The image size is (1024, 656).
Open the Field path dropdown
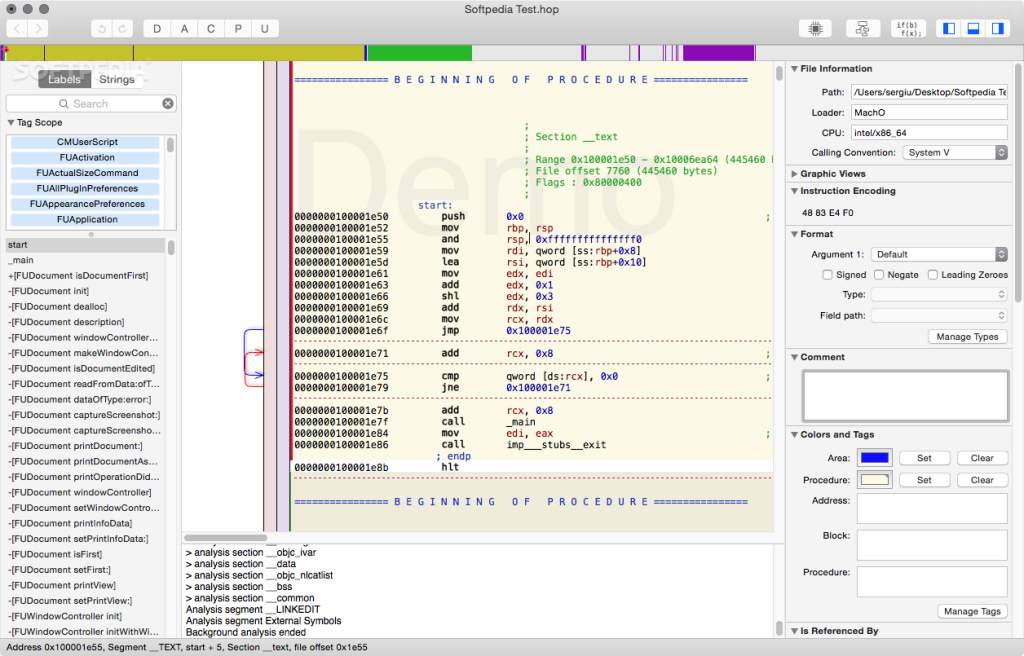point(939,316)
